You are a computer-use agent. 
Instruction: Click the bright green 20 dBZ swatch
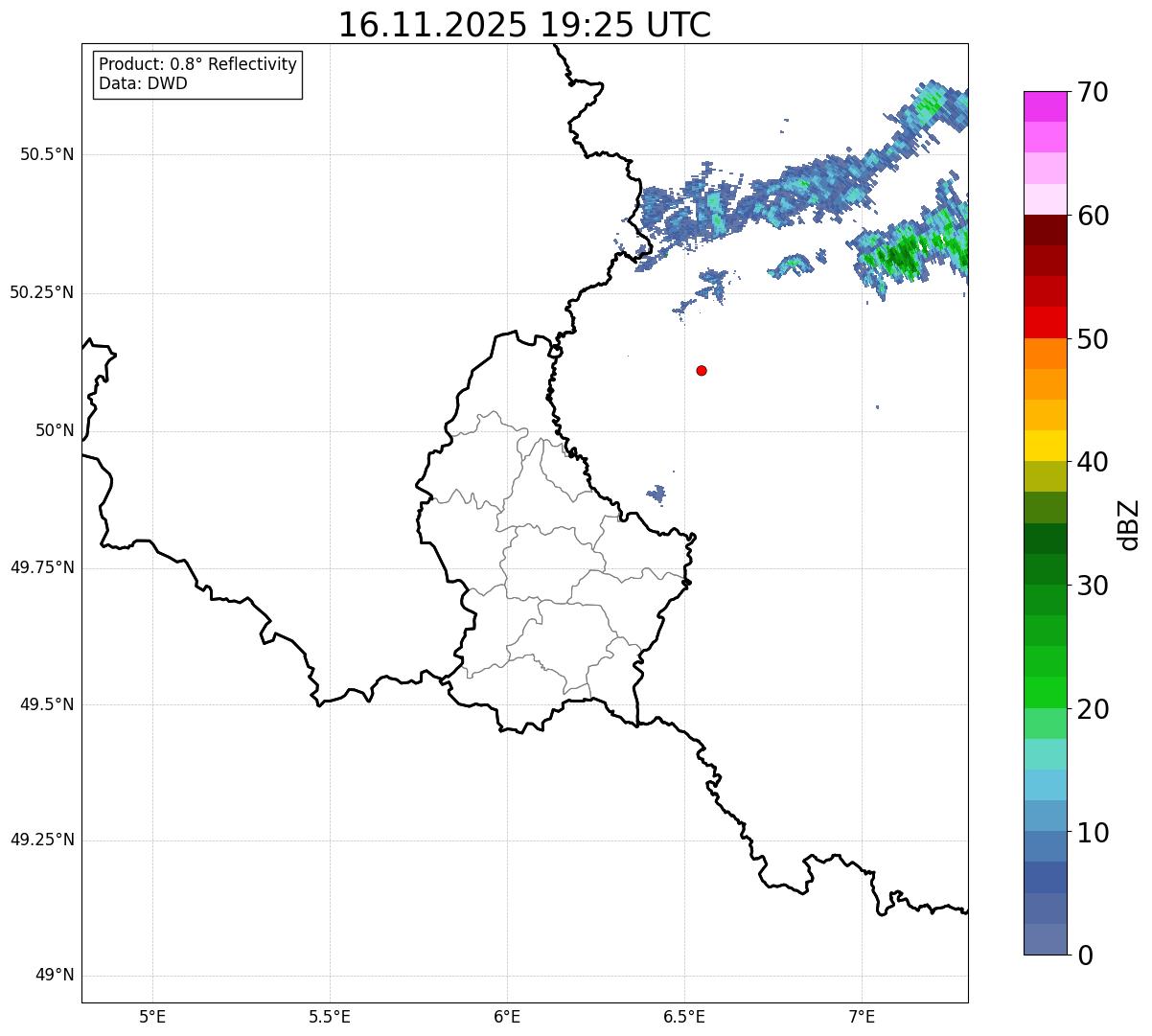[x=1045, y=693]
